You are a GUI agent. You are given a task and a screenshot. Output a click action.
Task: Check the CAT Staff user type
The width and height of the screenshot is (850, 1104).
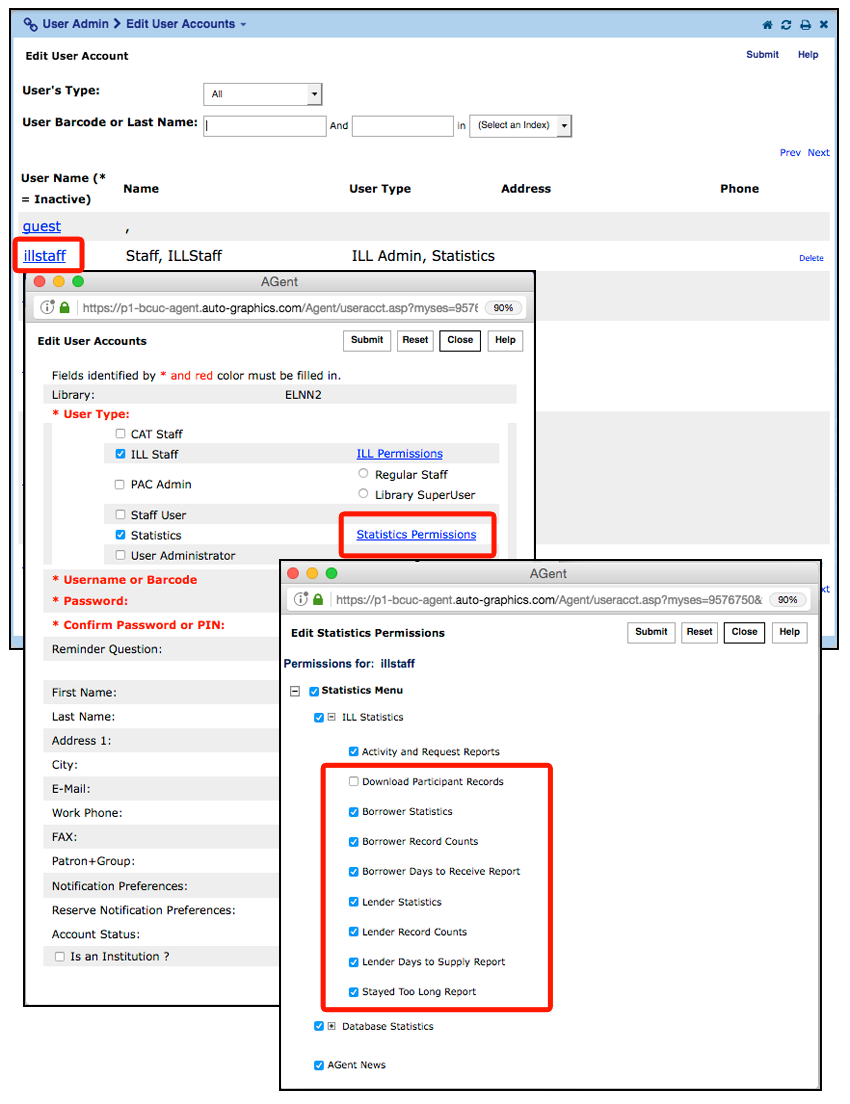121,435
